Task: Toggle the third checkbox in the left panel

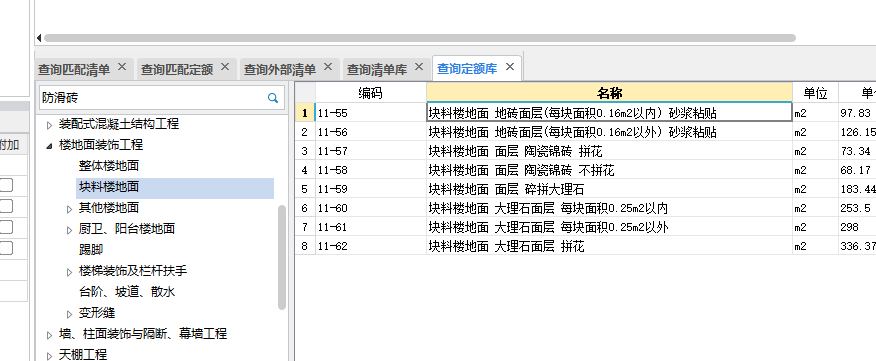Action: pos(6,227)
